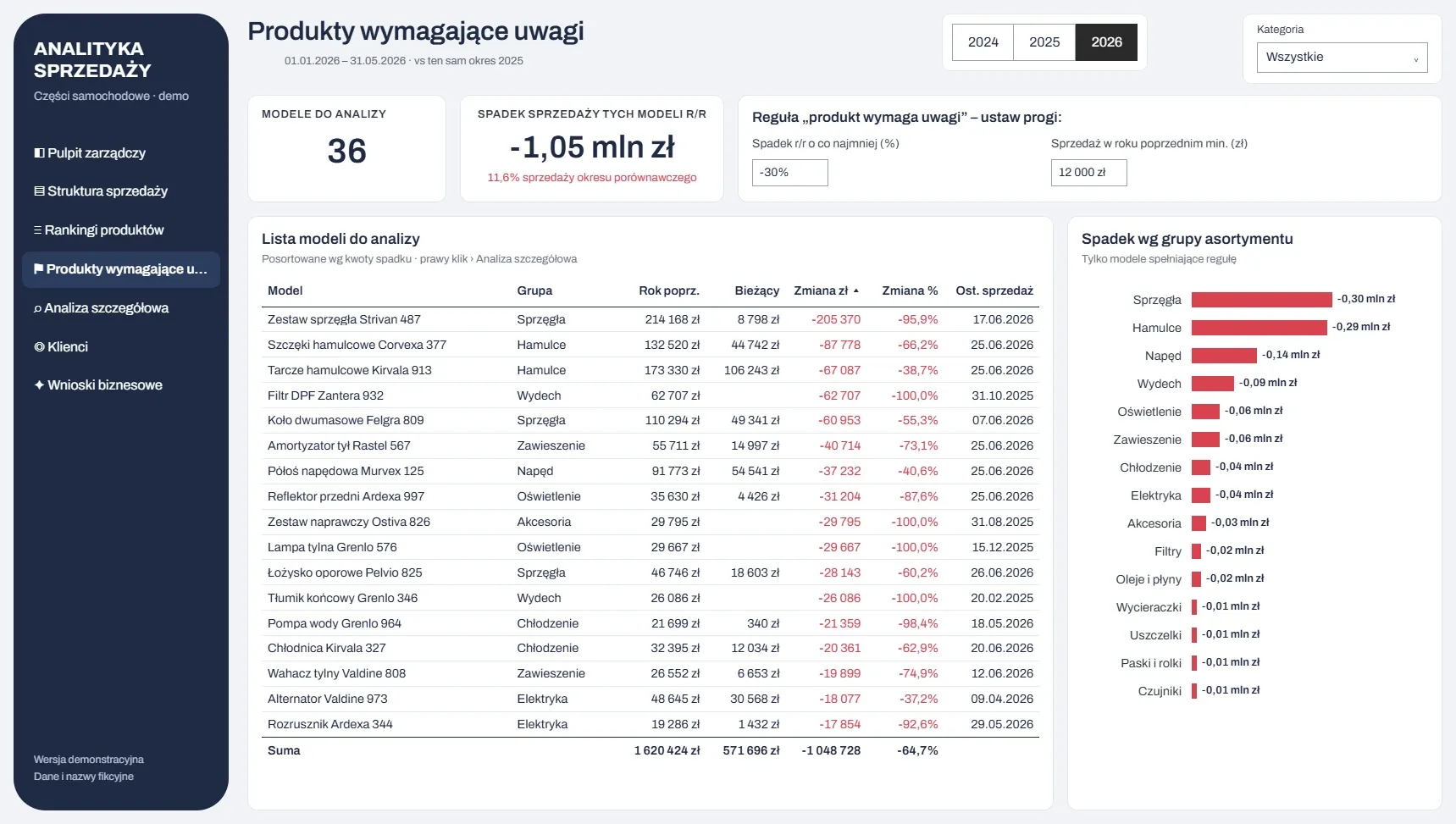Screen dimensions: 1456x824
Task: Click Półoś napędowa Murvex 125 model
Action: (x=346, y=472)
